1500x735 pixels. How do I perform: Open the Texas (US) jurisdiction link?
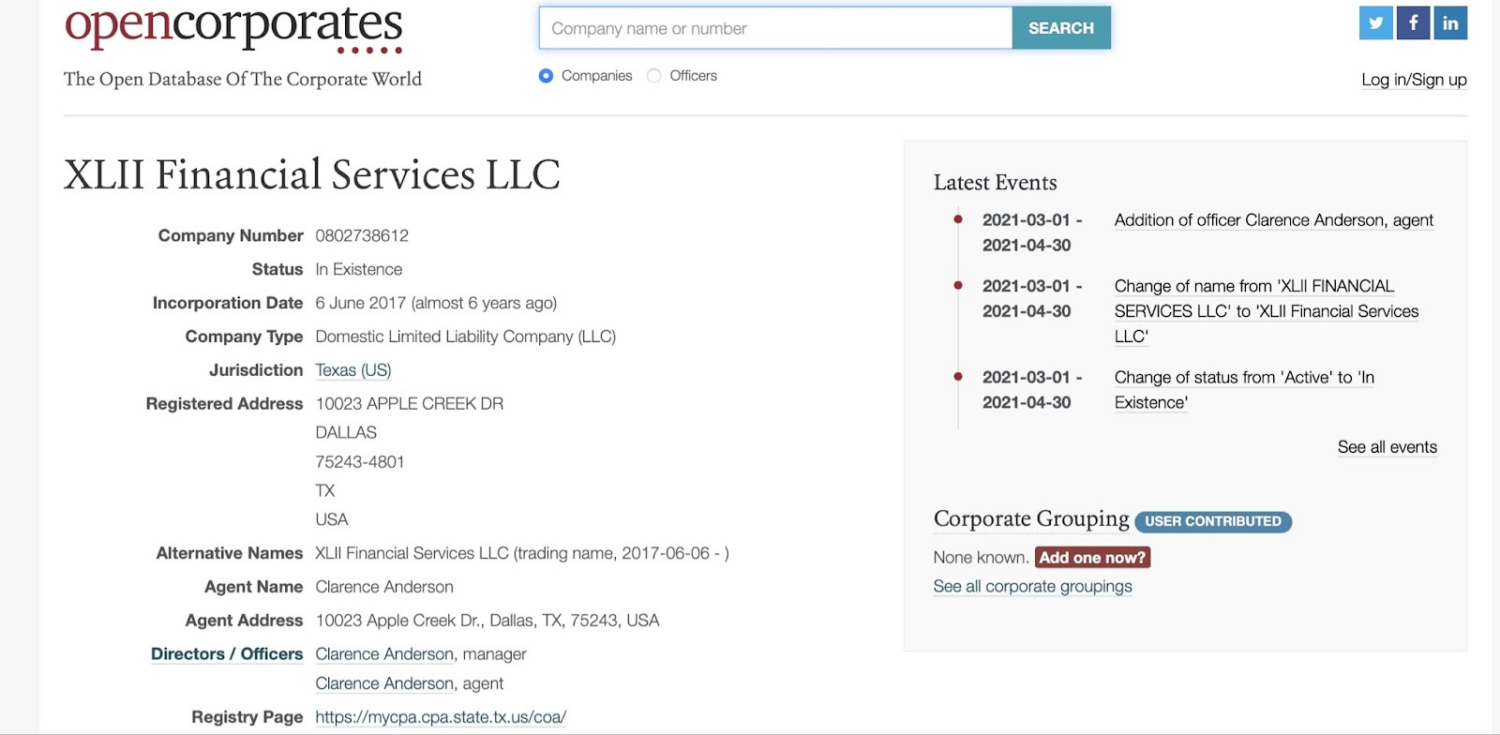tap(353, 370)
